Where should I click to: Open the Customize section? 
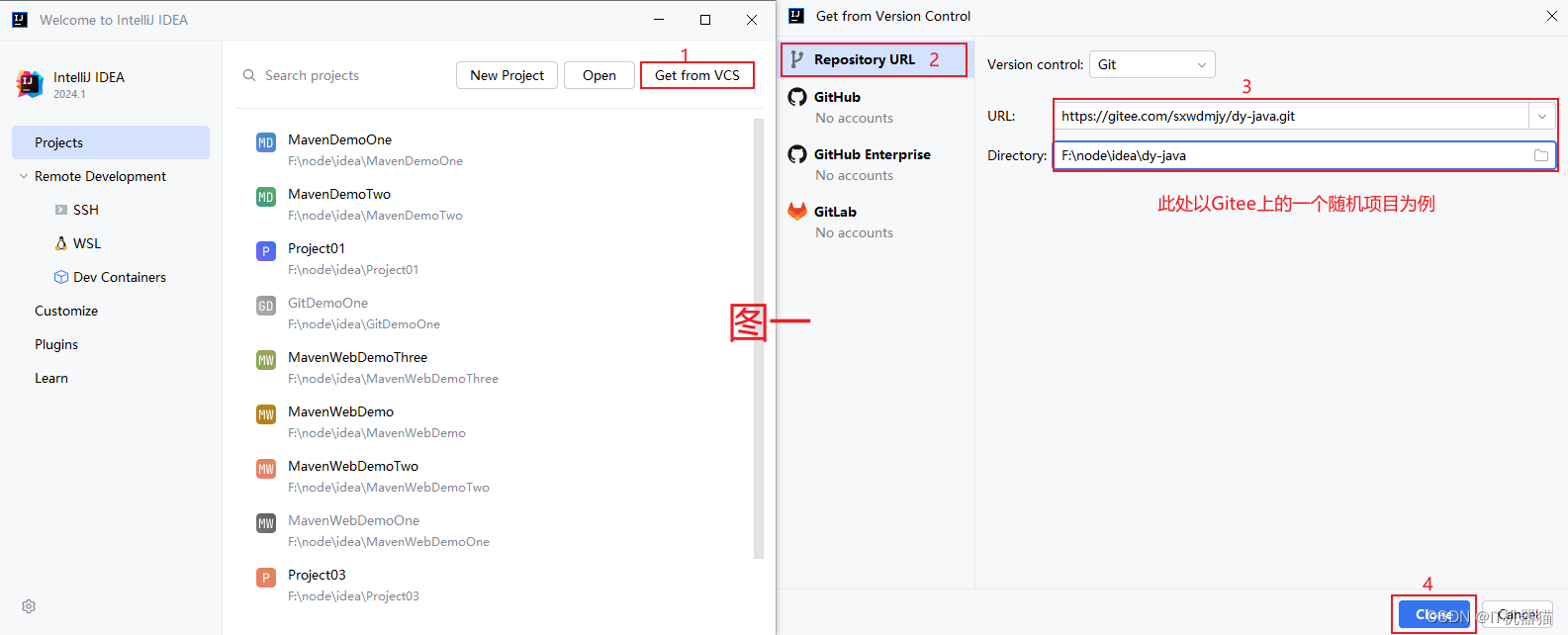tap(66, 311)
